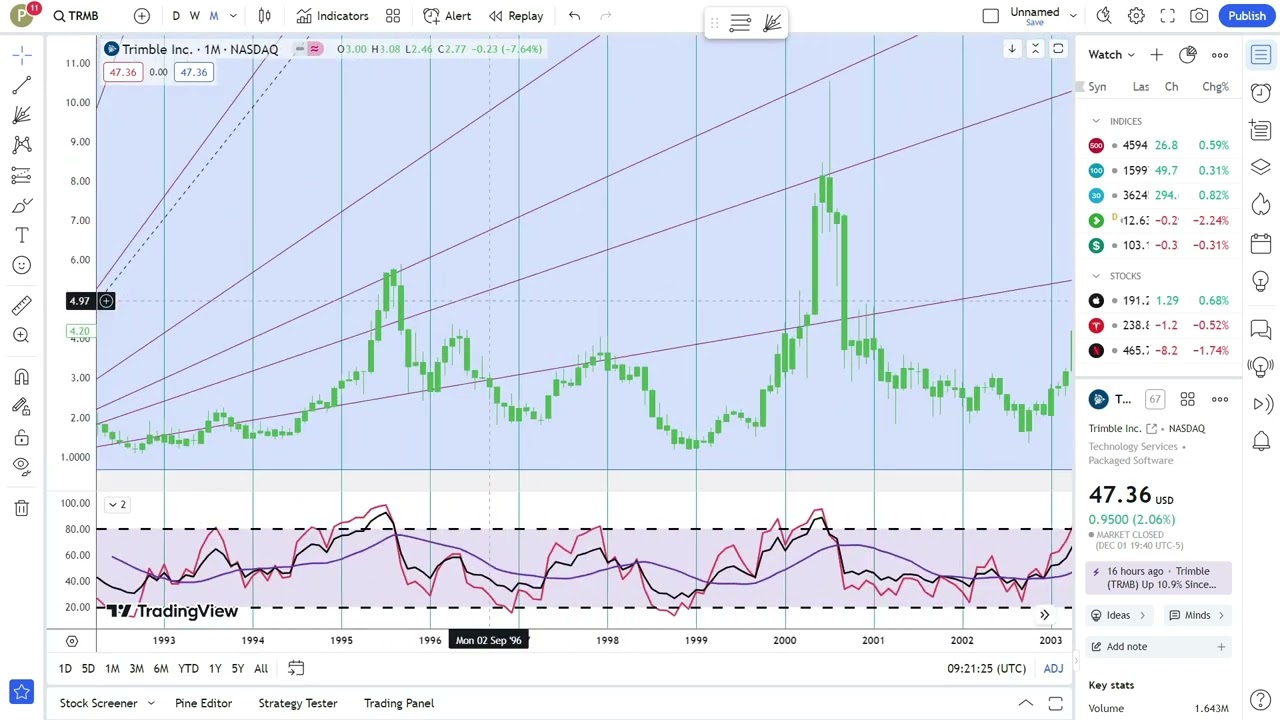Toggle stay in drawing mode

click(x=22, y=407)
